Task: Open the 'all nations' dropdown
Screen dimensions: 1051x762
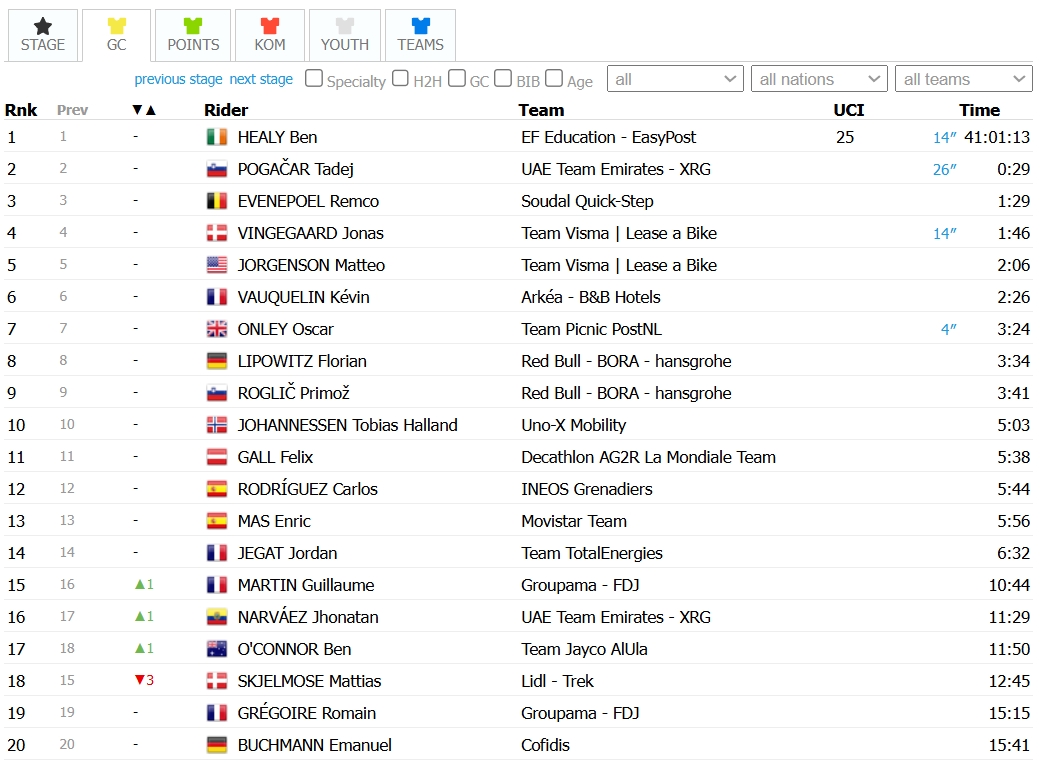Action: point(819,79)
